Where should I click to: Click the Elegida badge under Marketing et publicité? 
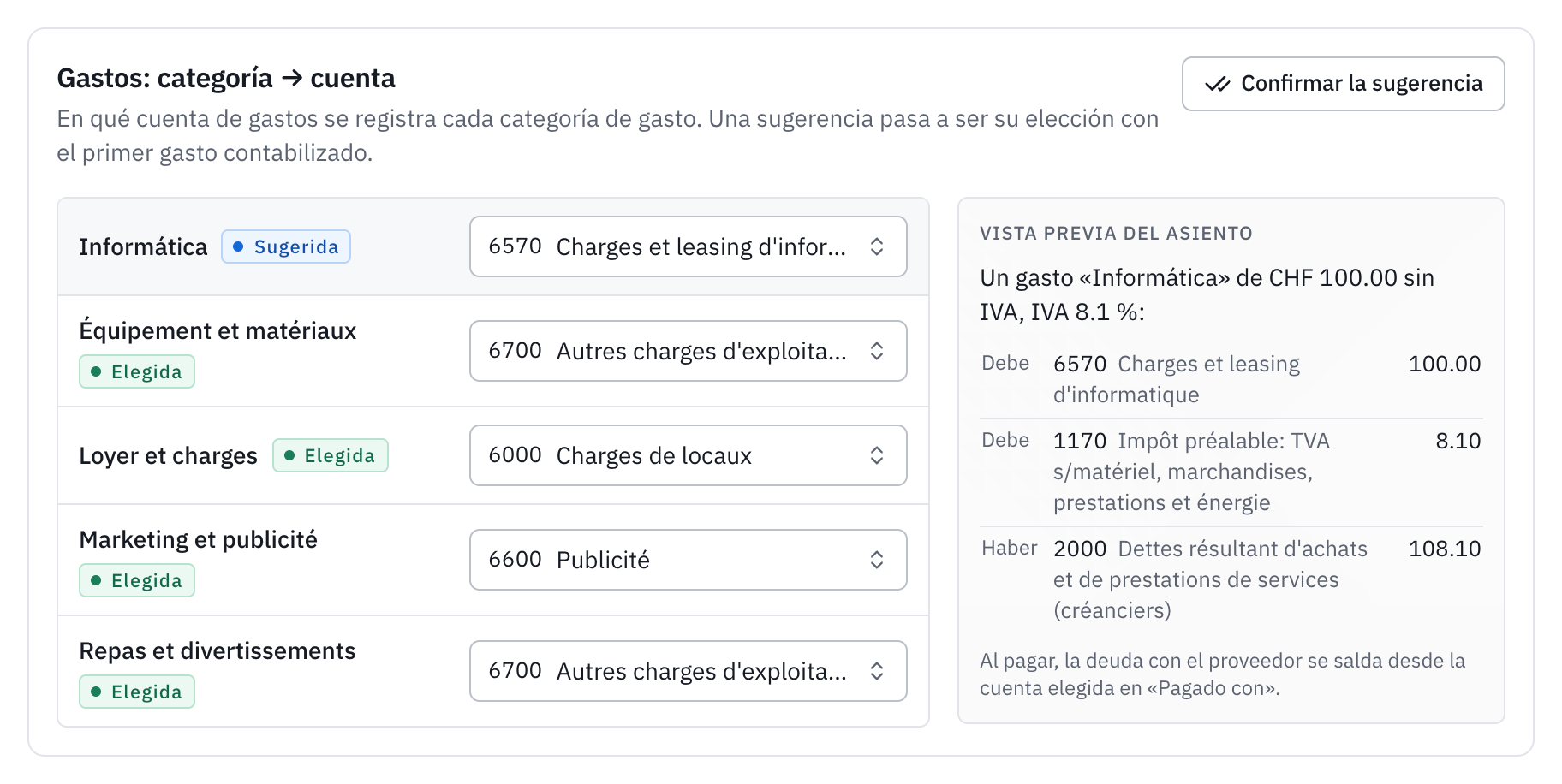pyautogui.click(x=137, y=580)
